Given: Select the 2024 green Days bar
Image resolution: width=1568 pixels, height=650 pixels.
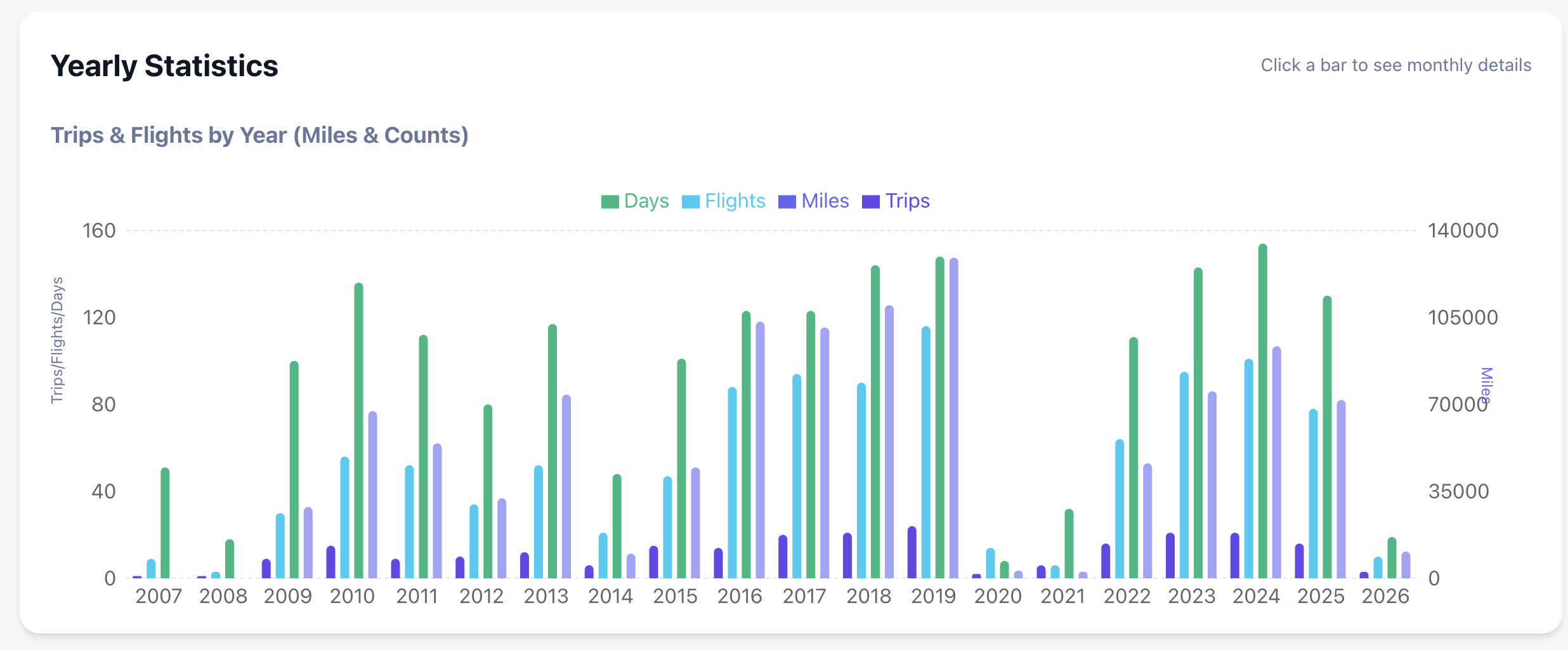Looking at the screenshot, I should (1262, 411).
